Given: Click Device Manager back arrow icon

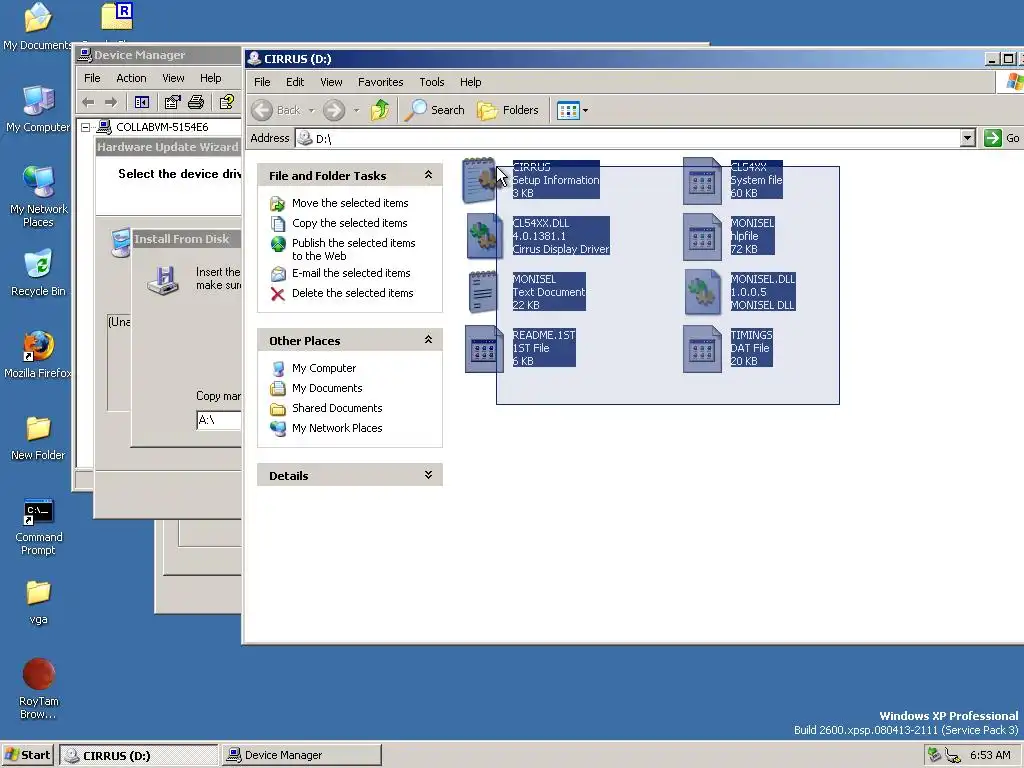Looking at the screenshot, I should tap(89, 103).
